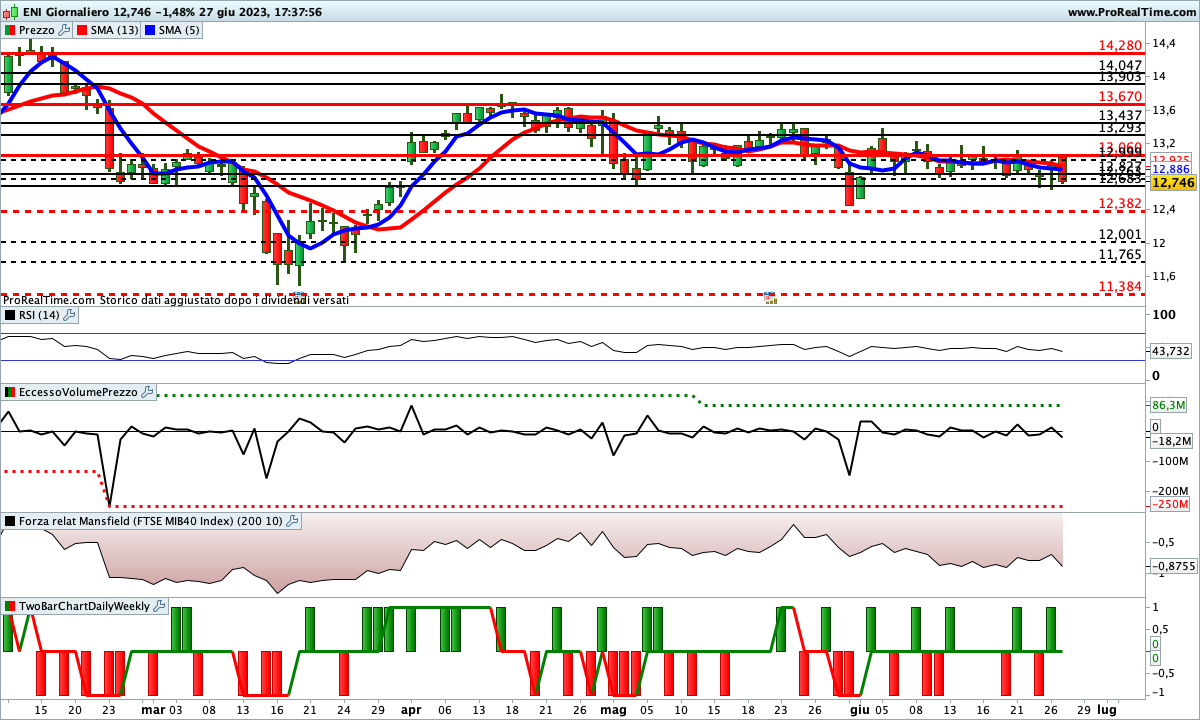Click the red SMA (13) color swatch
This screenshot has width=1200, height=720.
click(81, 30)
